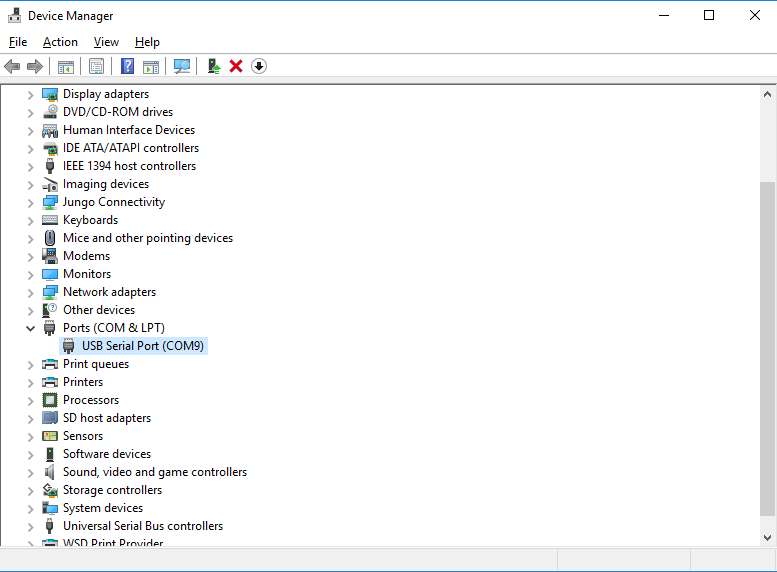Expand the Display adapters category

pos(30,94)
